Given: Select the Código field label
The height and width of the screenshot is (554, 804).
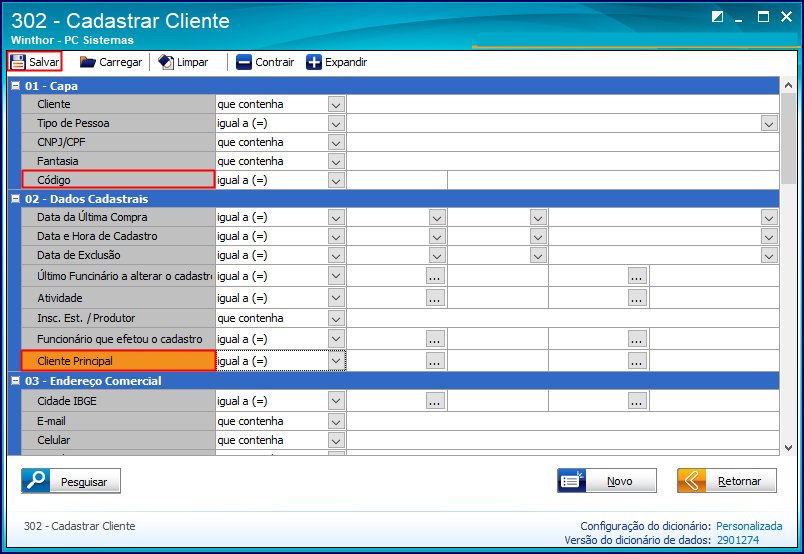Looking at the screenshot, I should [x=118, y=180].
